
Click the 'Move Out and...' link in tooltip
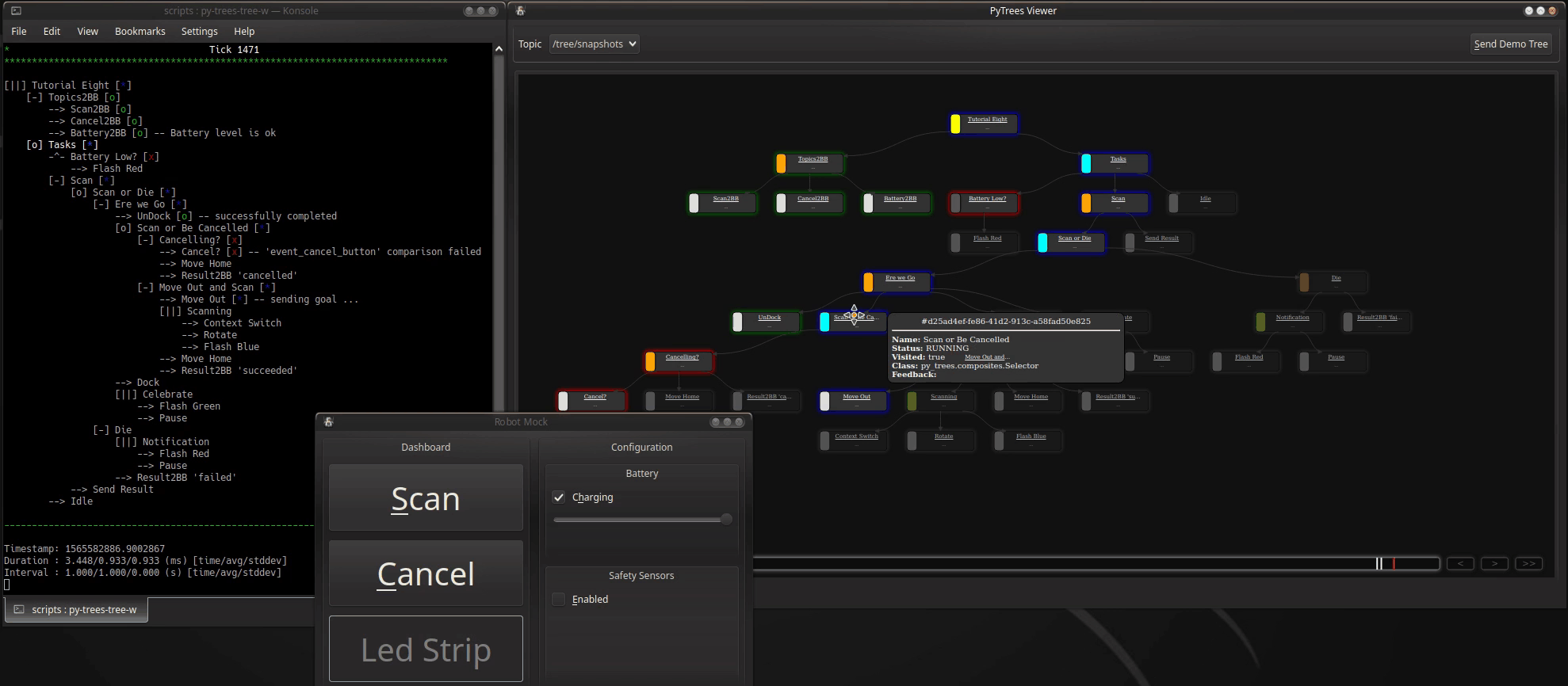pos(986,357)
